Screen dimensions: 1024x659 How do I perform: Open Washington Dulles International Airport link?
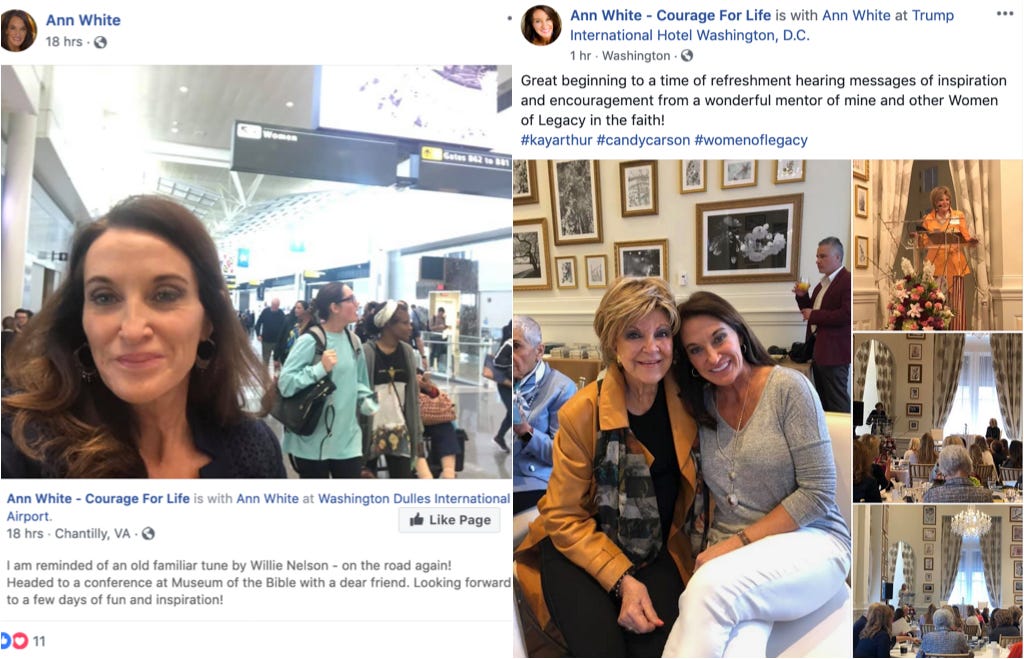[x=259, y=507]
